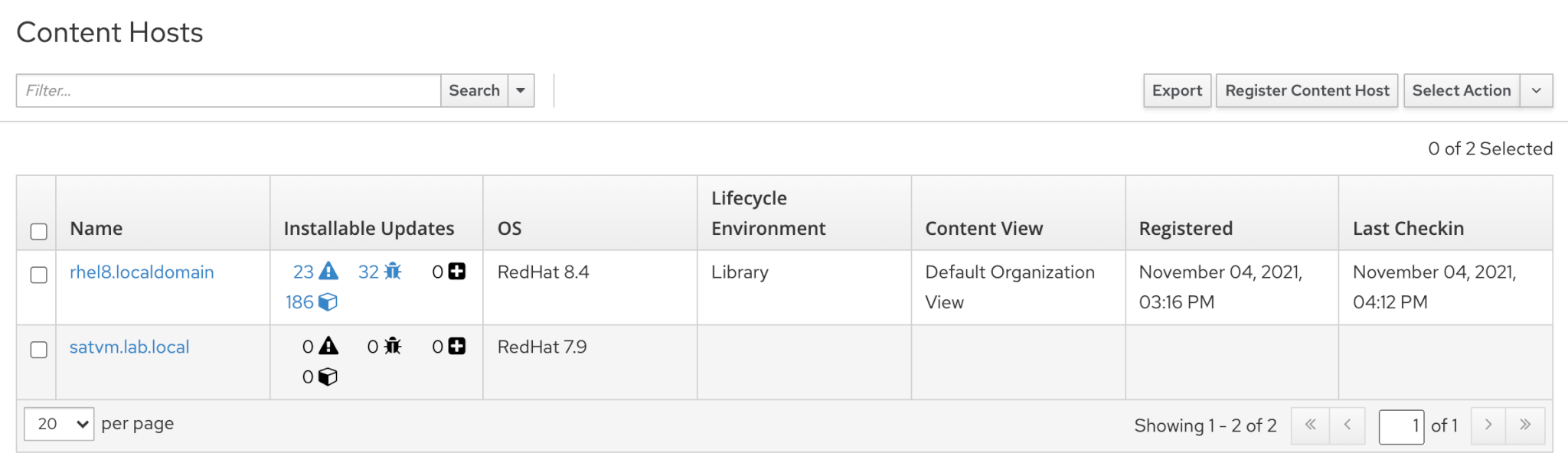The image size is (1568, 466).
Task: Sort by the Name column header
Action: [x=96, y=229]
